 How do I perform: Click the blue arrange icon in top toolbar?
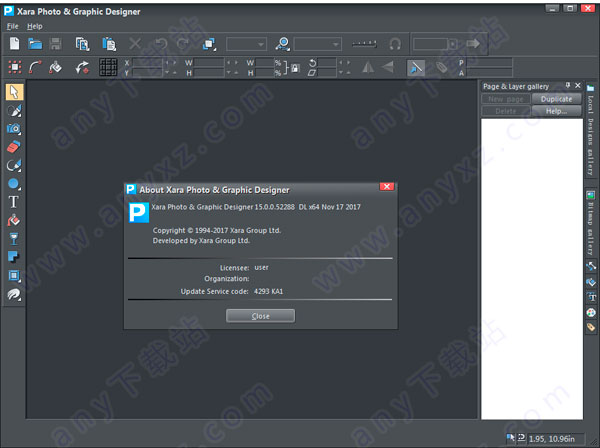tap(209, 44)
